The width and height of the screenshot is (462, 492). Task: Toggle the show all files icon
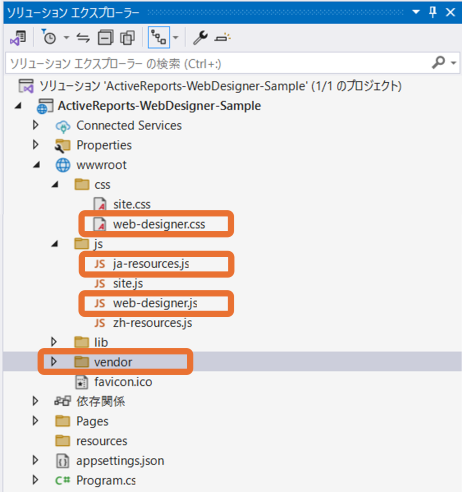click(x=127, y=38)
